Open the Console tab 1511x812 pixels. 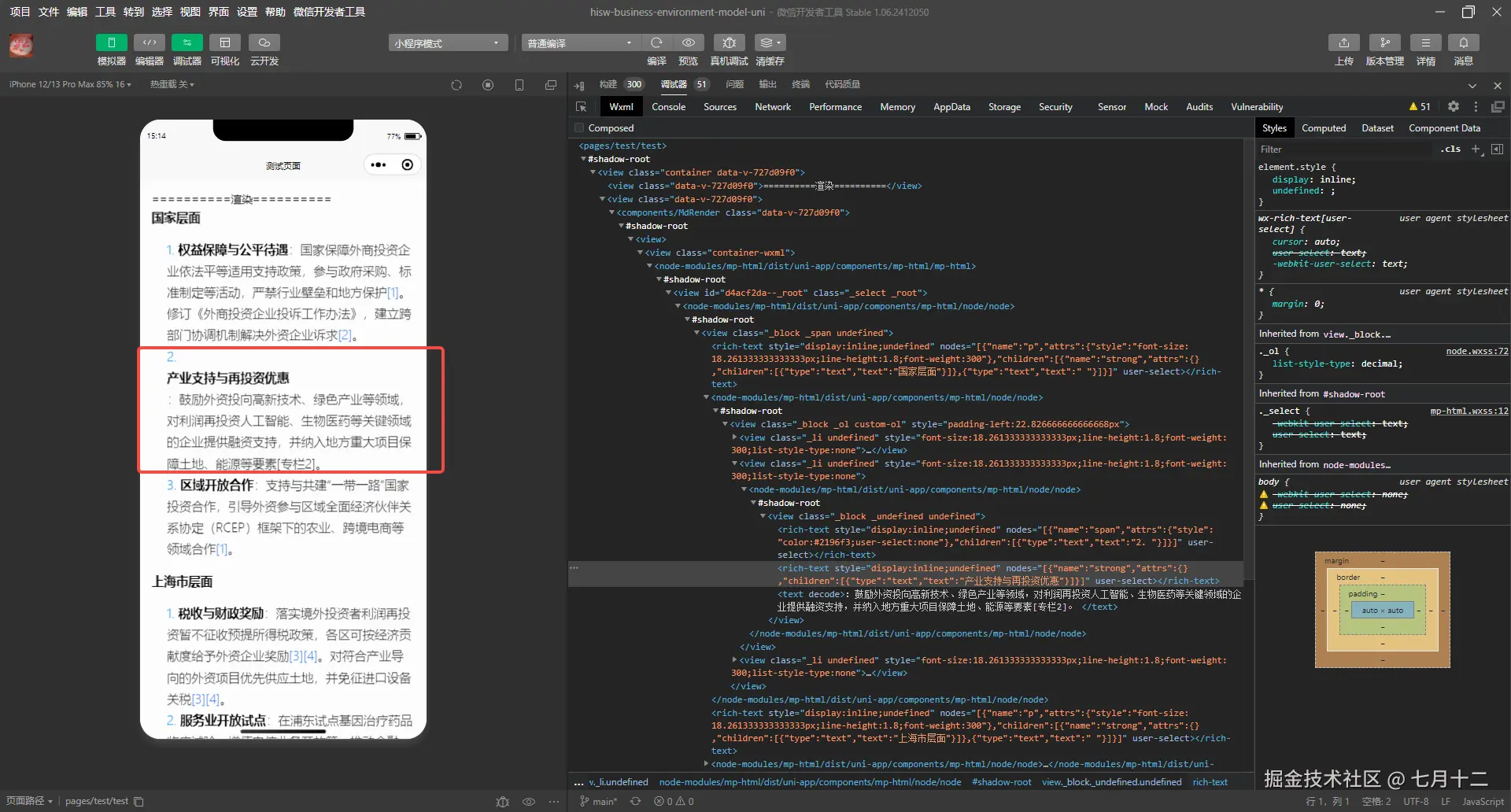pos(669,107)
